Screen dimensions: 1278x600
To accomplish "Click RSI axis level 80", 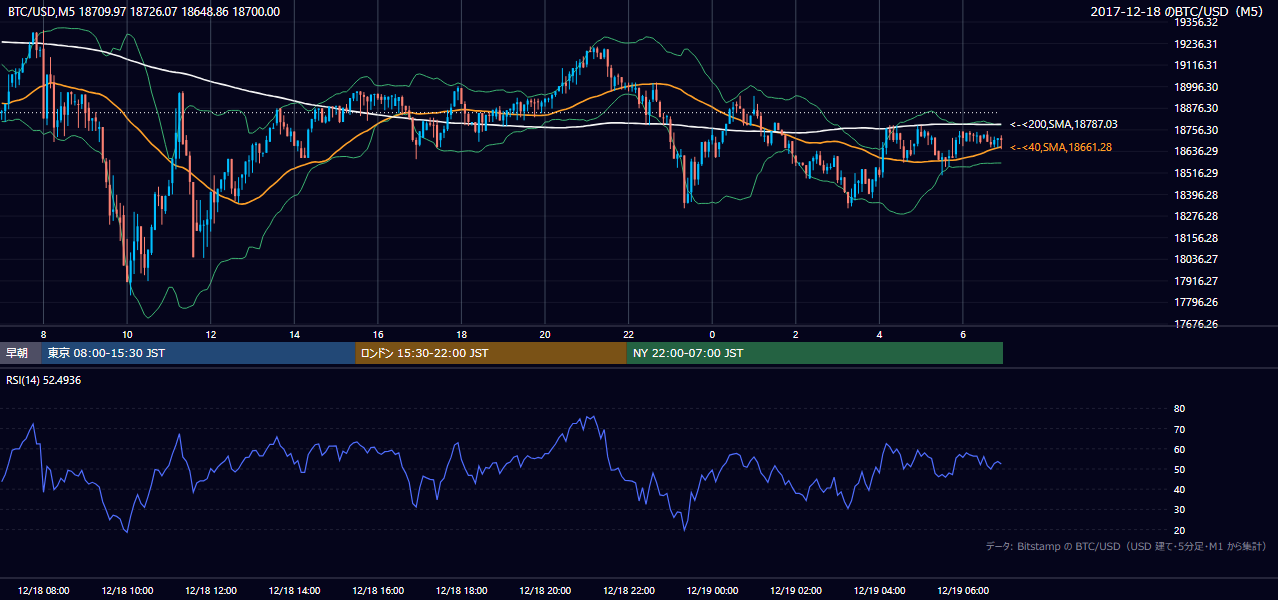I will coord(1180,409).
